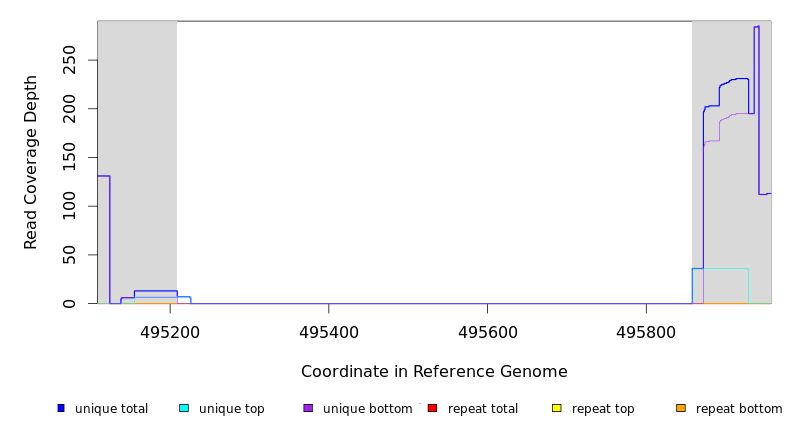Select the "repeat total" legend label
The width and height of the screenshot is (792, 432).
pyautogui.click(x=483, y=409)
